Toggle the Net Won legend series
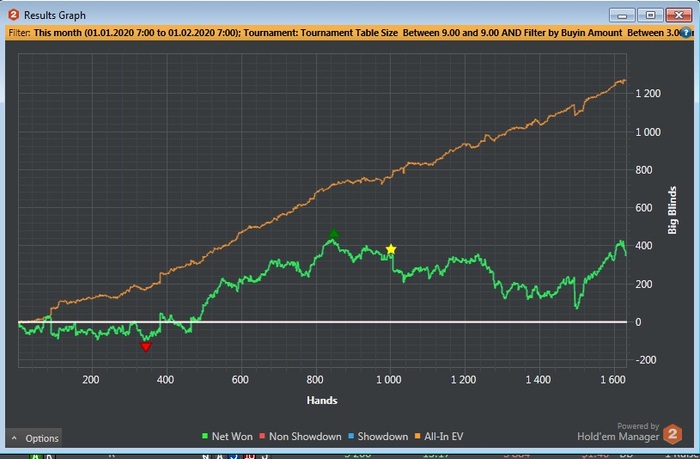This screenshot has width=700, height=459. 227,436
